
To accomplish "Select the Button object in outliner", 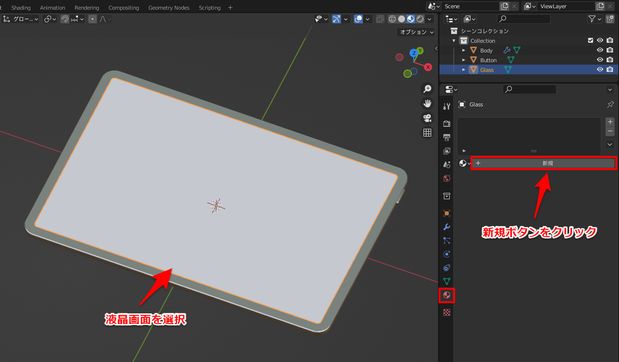I will 488,60.
